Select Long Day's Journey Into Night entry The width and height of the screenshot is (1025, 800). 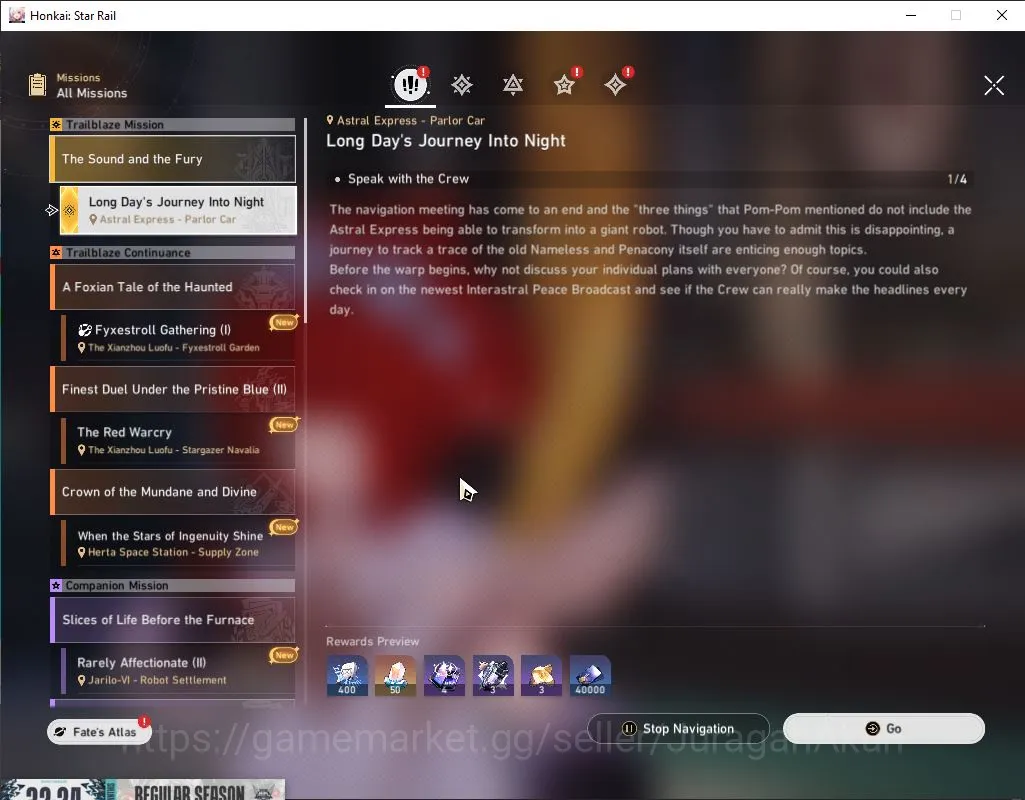[x=178, y=210]
